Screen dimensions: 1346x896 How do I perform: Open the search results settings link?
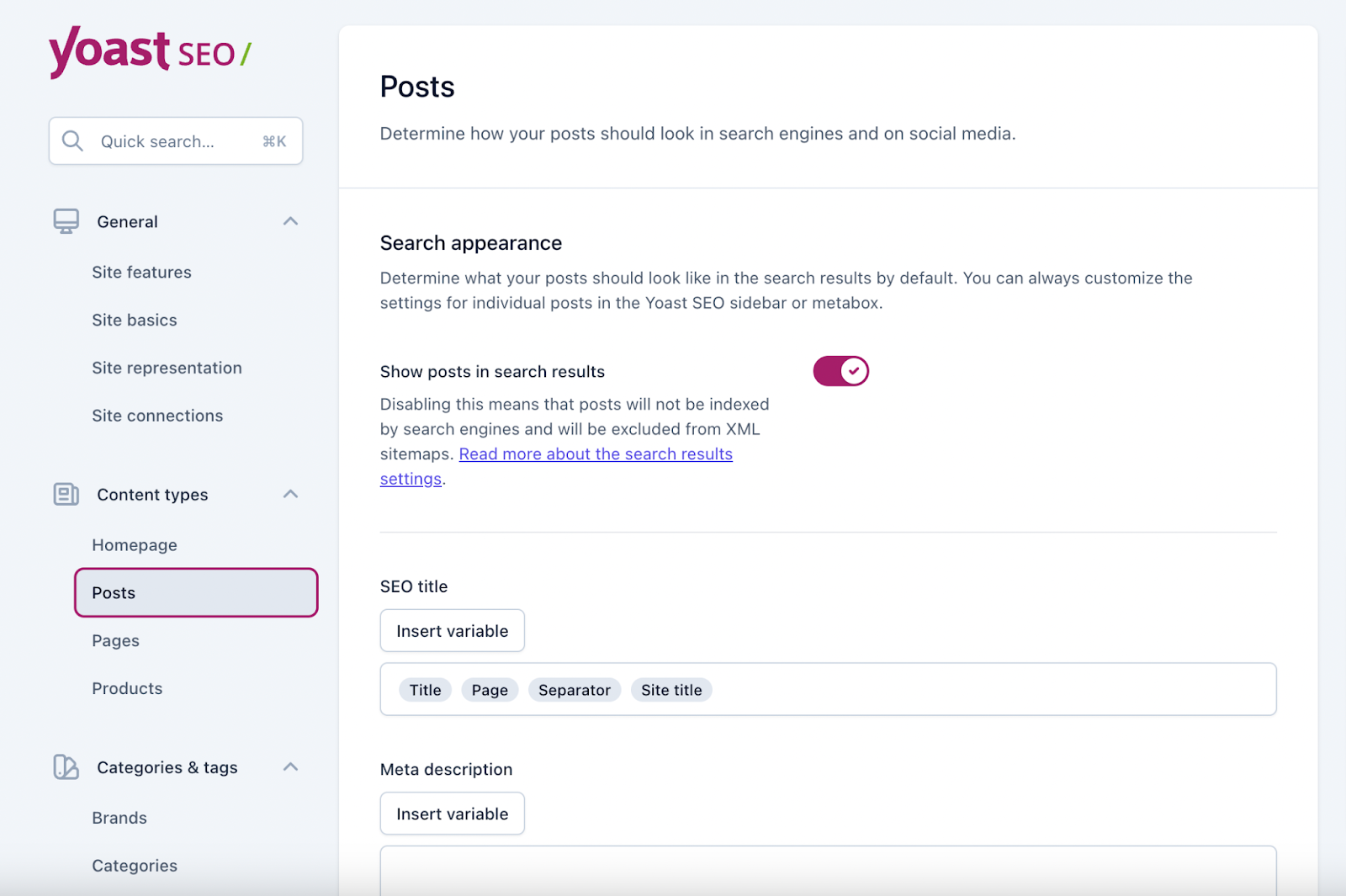pos(596,453)
